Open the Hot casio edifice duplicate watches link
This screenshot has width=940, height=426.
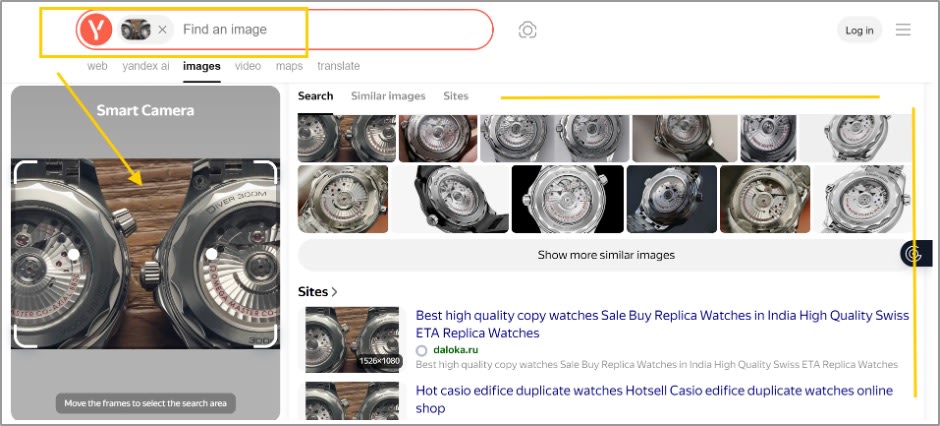click(654, 400)
